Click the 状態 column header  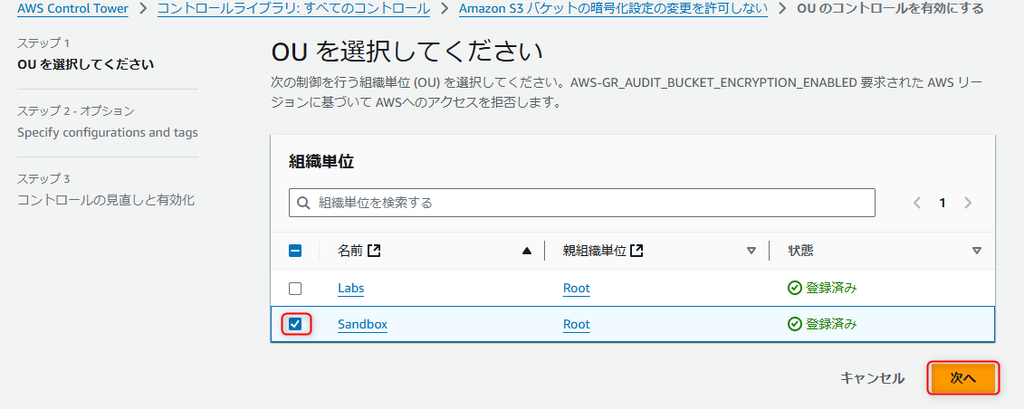[x=801, y=251]
